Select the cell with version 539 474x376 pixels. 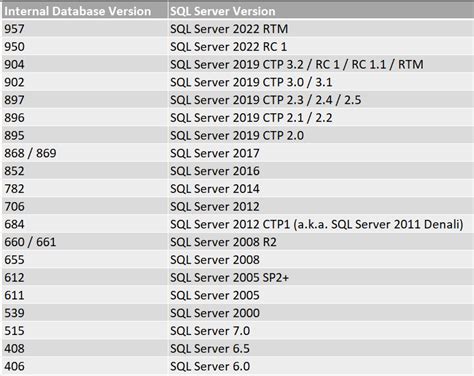[85, 313]
